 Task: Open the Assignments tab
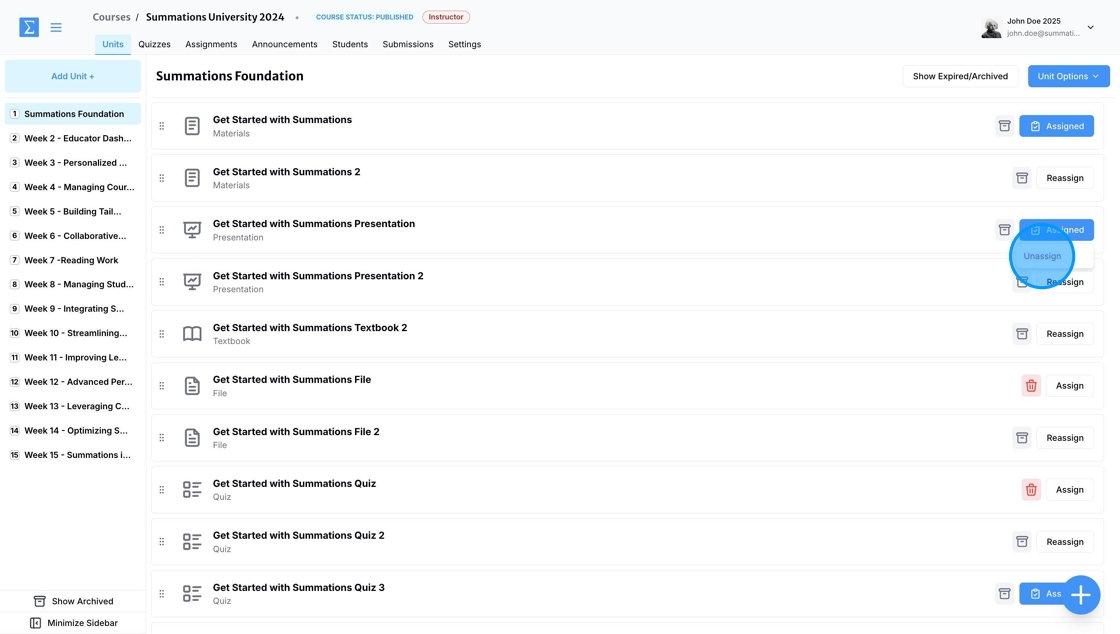[x=211, y=44]
